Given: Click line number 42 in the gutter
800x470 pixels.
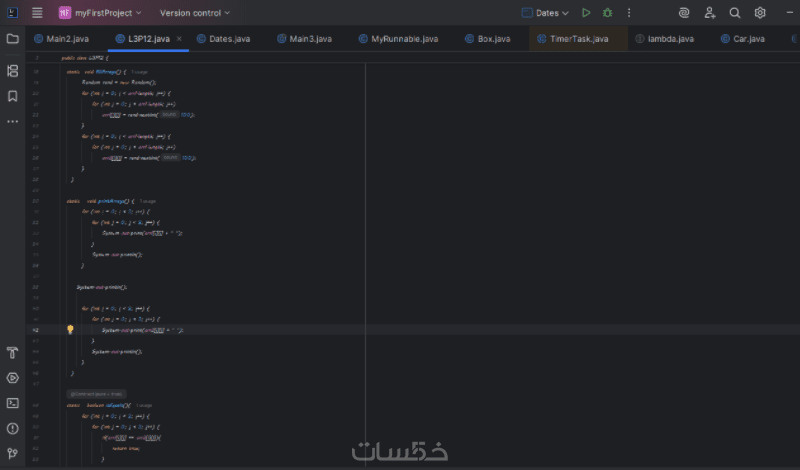Looking at the screenshot, I should pos(36,330).
